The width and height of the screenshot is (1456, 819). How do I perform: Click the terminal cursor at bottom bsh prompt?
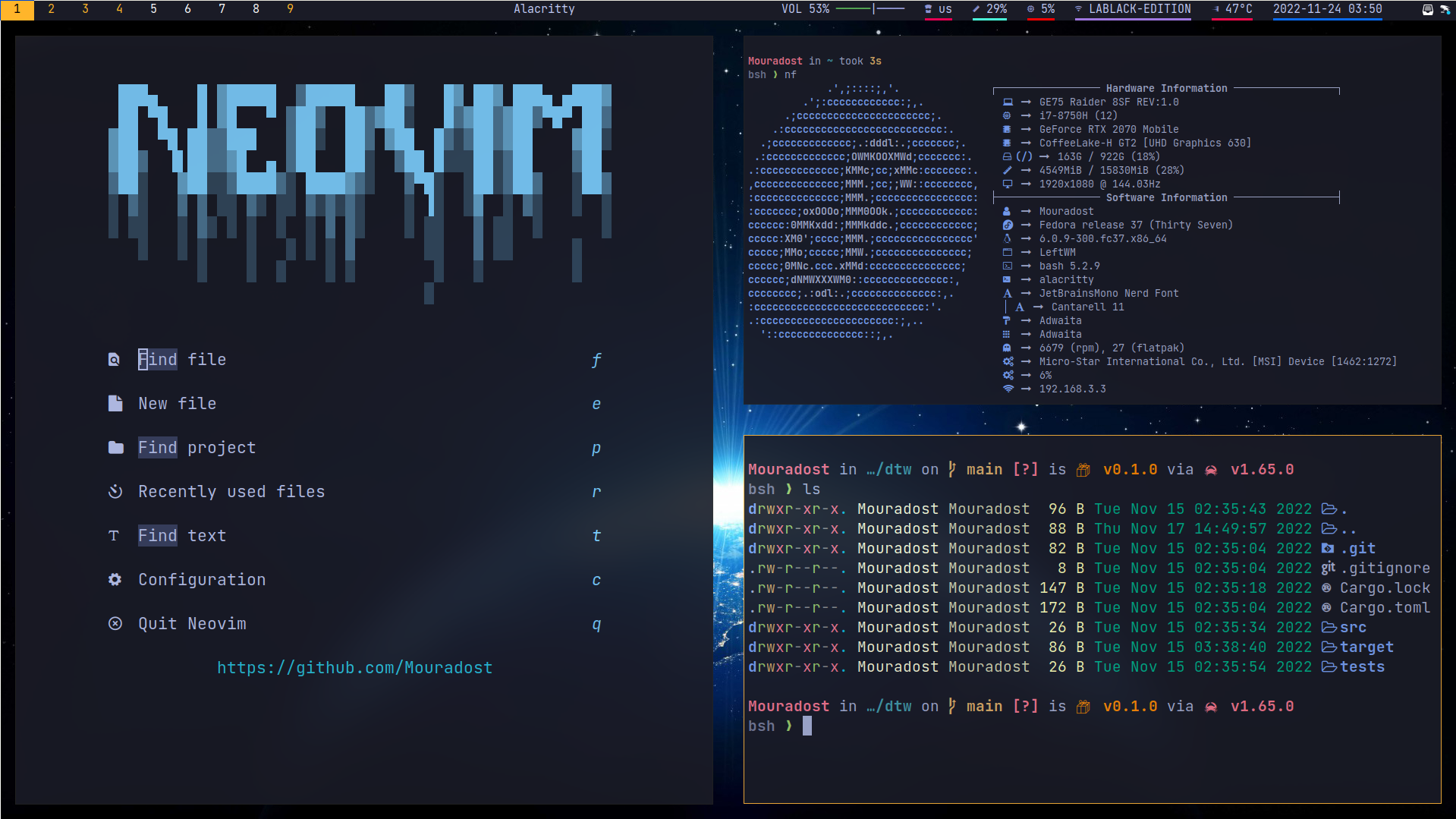(x=807, y=726)
